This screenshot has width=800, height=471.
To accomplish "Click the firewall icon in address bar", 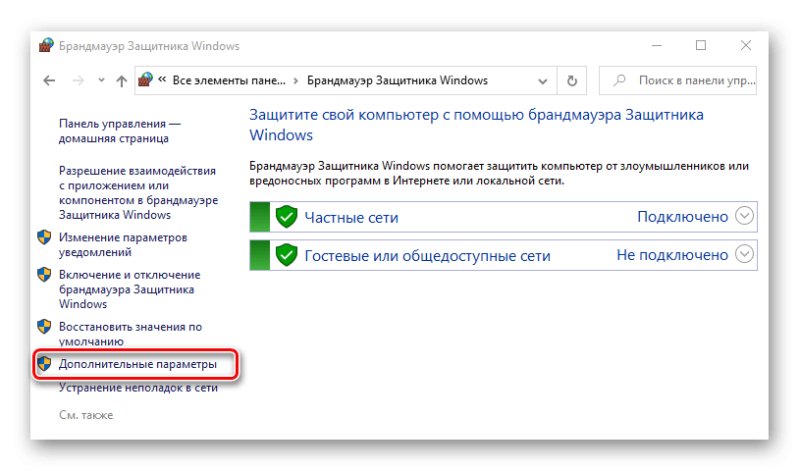I will (x=145, y=80).
